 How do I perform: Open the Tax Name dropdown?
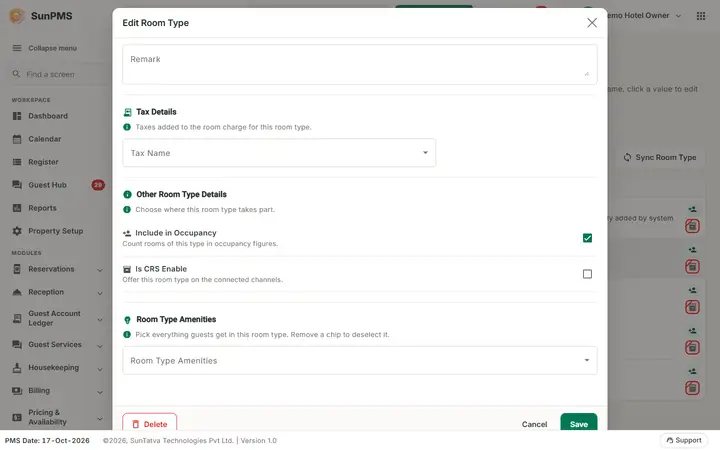(279, 153)
